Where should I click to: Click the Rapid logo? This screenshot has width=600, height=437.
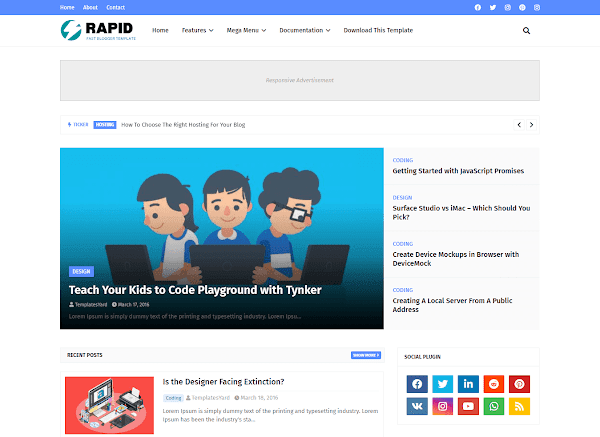(x=98, y=30)
